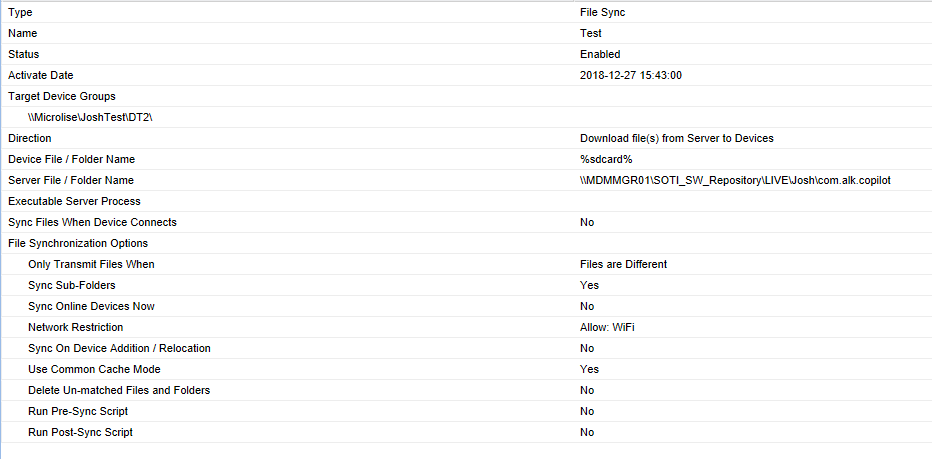Select the File Sync value
The width and height of the screenshot is (932, 459).
[602, 12]
